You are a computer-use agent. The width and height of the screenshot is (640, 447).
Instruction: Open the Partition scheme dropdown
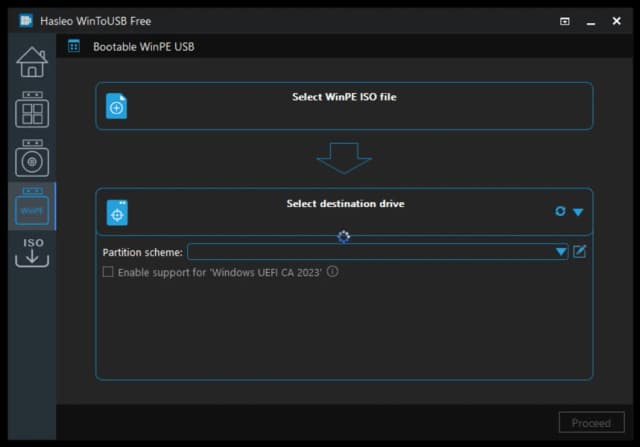click(x=378, y=252)
